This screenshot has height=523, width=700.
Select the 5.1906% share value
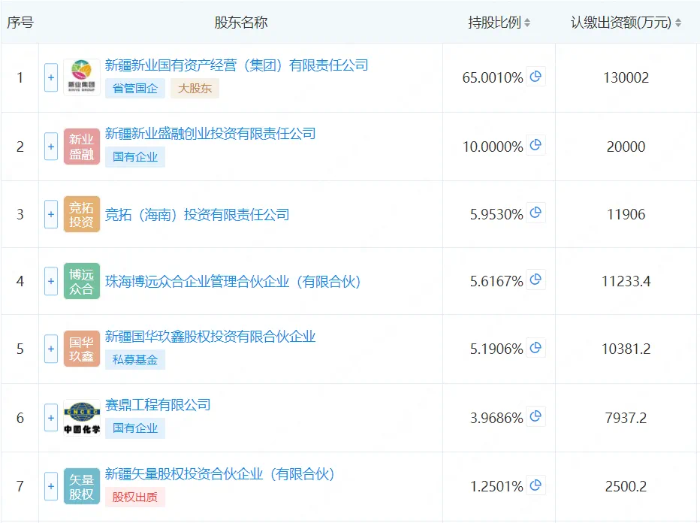point(496,349)
